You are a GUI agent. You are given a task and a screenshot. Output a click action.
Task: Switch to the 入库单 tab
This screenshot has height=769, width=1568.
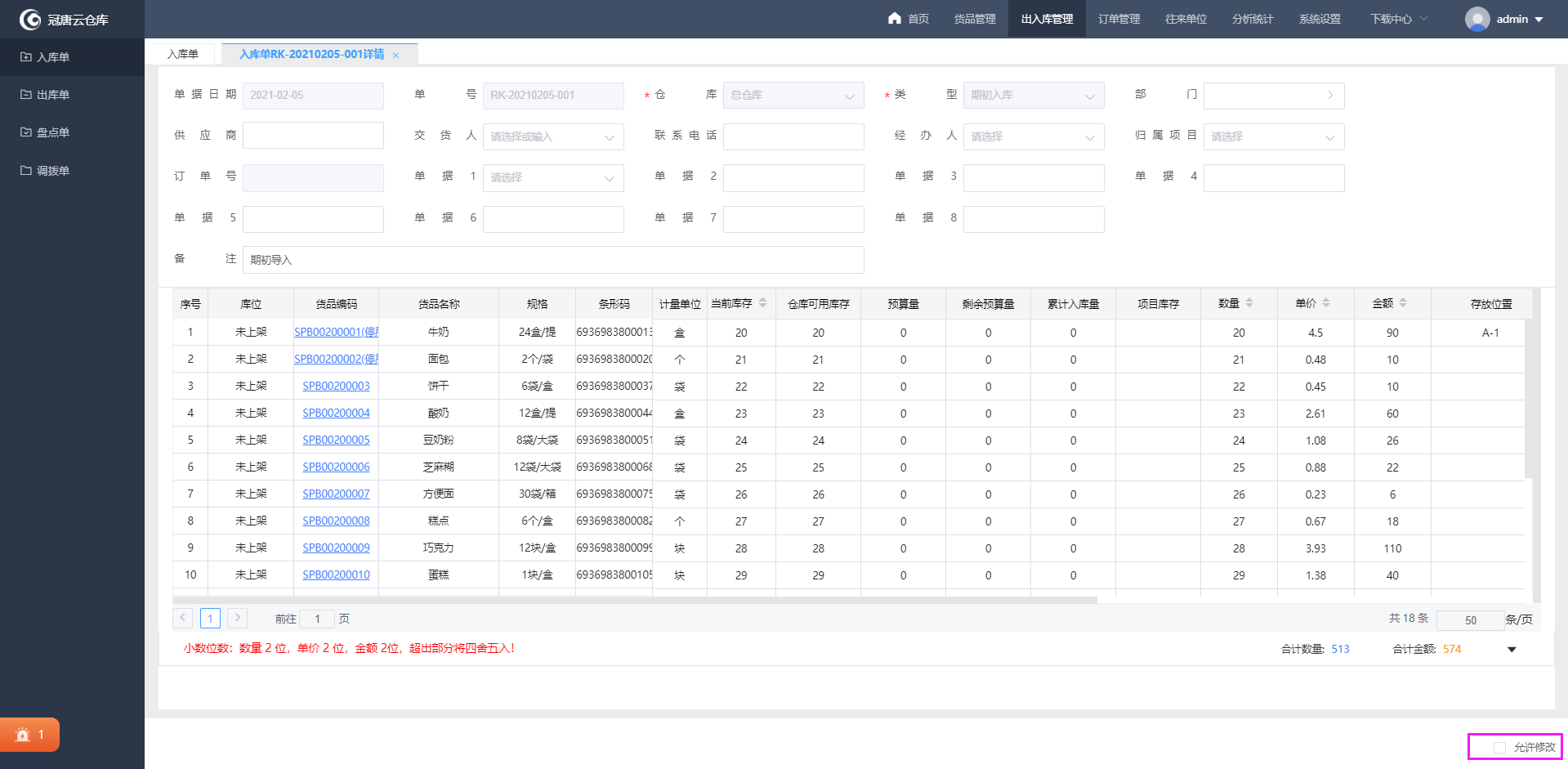[183, 54]
